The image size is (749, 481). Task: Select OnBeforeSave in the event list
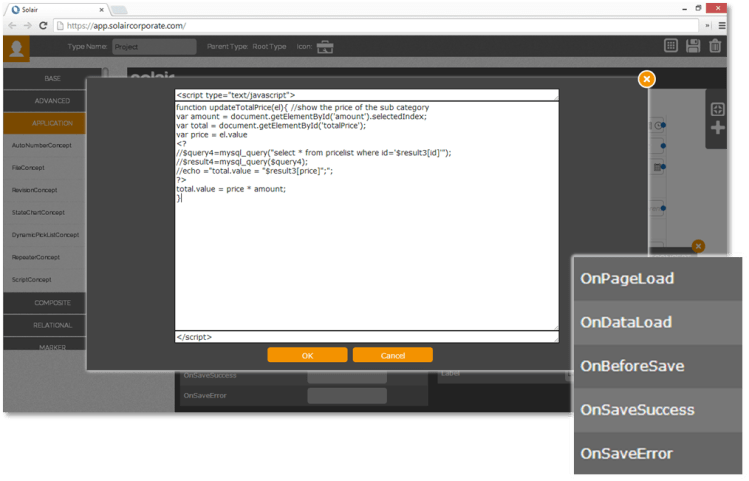[658, 366]
